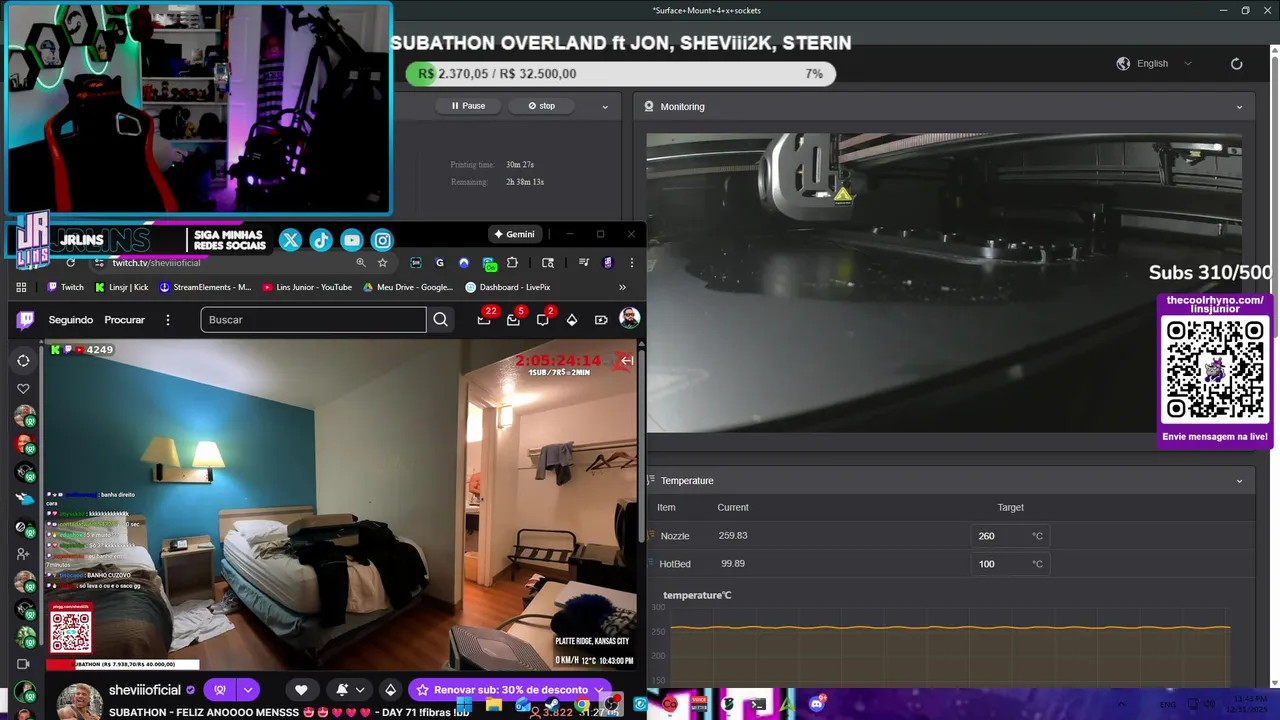The image size is (1280, 720).
Task: Click the Gemini button in Chrome
Action: pyautogui.click(x=515, y=234)
